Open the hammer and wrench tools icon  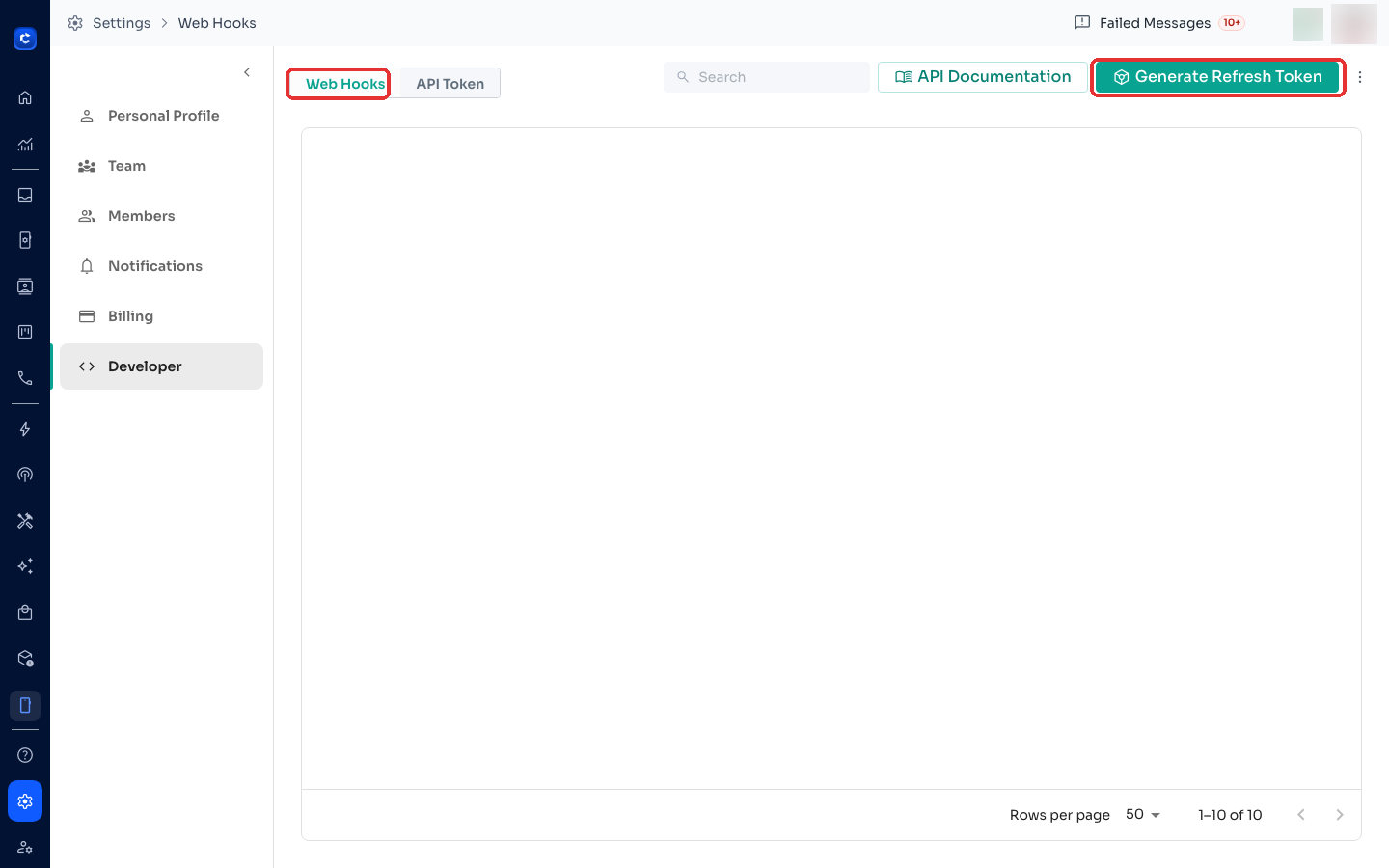tap(25, 521)
